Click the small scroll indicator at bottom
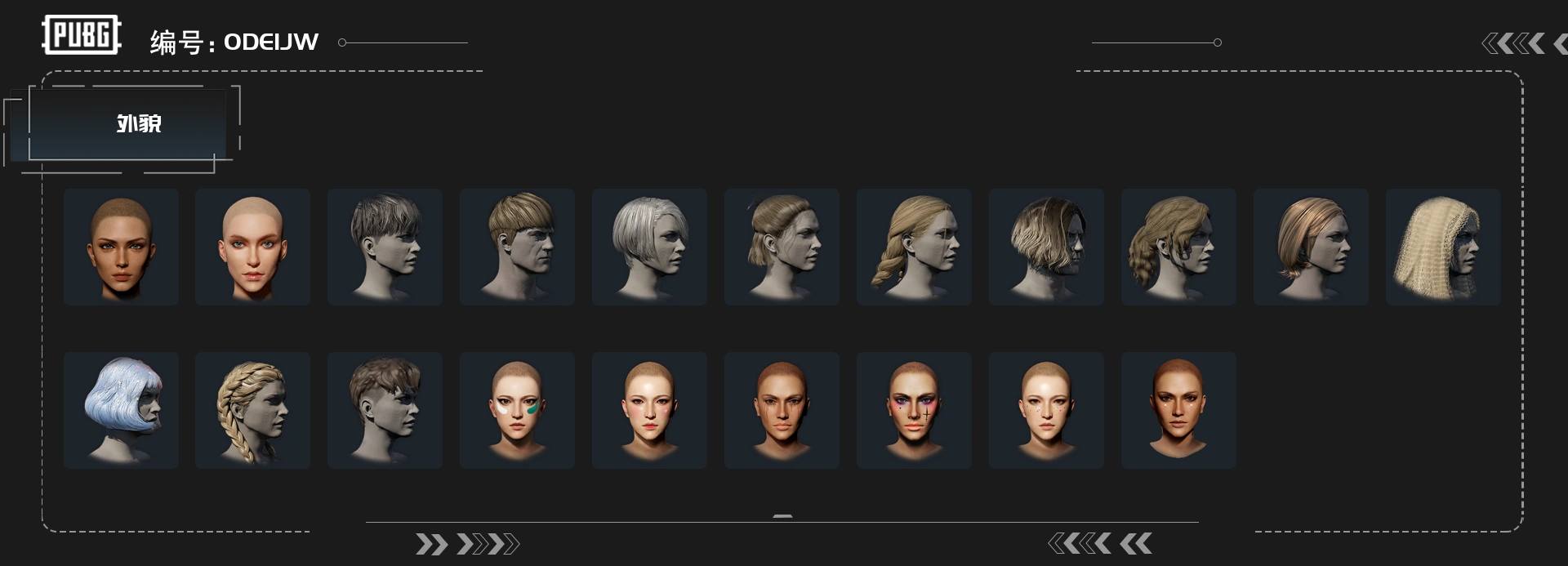The width and height of the screenshot is (1568, 566). pos(782,516)
